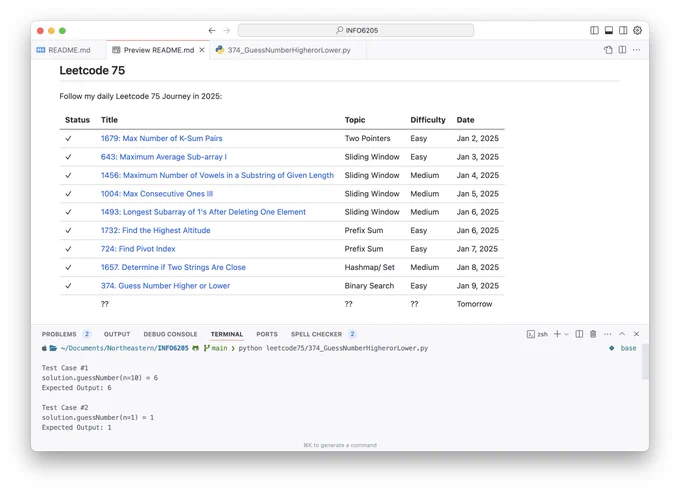Open 724: Find Pivot Index link
The height and width of the screenshot is (492, 680).
tap(138, 249)
